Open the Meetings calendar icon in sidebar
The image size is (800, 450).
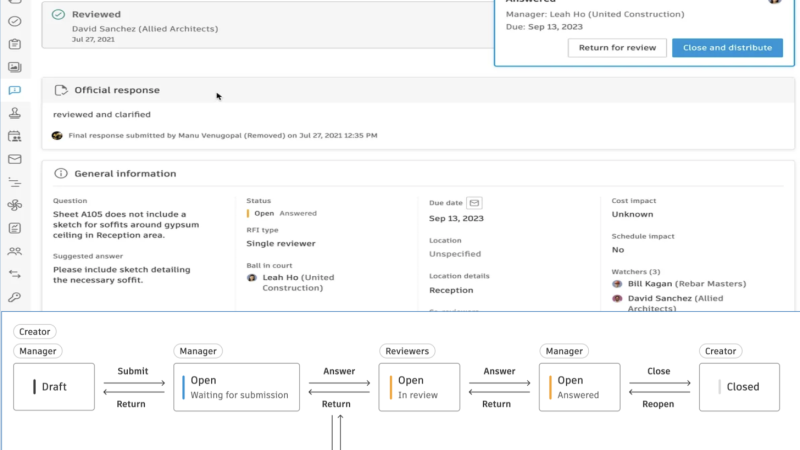pos(14,136)
